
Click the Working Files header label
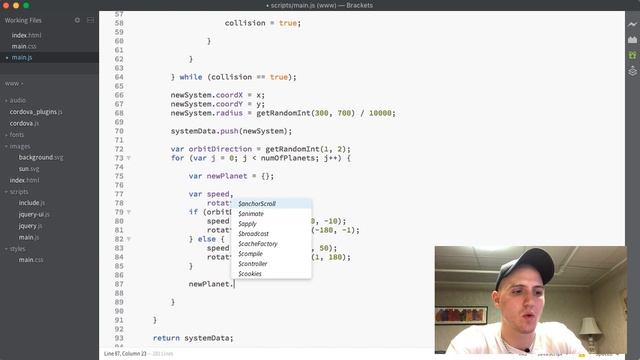[23, 20]
